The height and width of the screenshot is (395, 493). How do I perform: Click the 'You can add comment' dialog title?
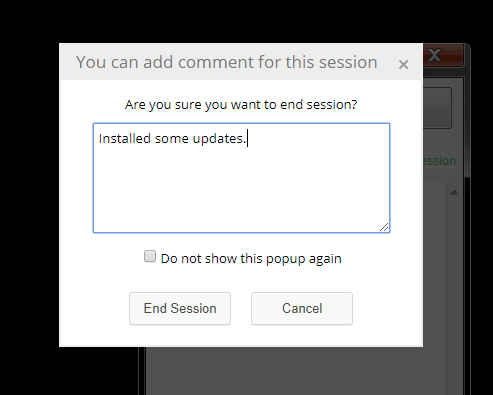227,62
